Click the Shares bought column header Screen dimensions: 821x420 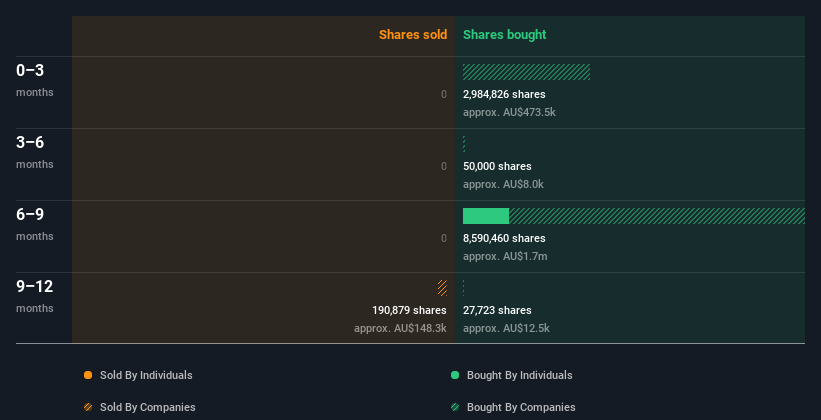[504, 35]
